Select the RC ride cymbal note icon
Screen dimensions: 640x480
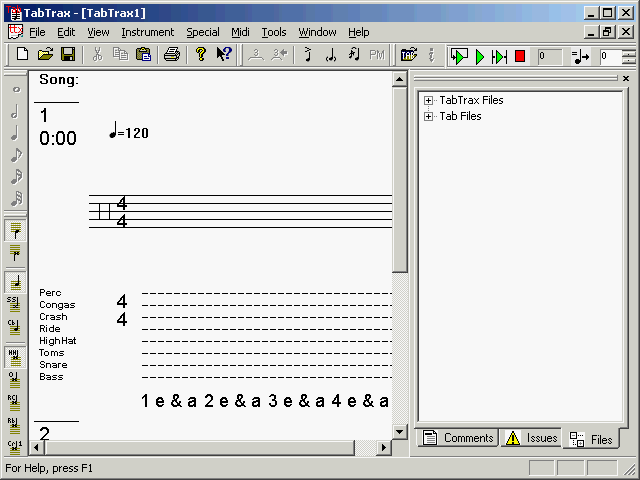(x=14, y=402)
